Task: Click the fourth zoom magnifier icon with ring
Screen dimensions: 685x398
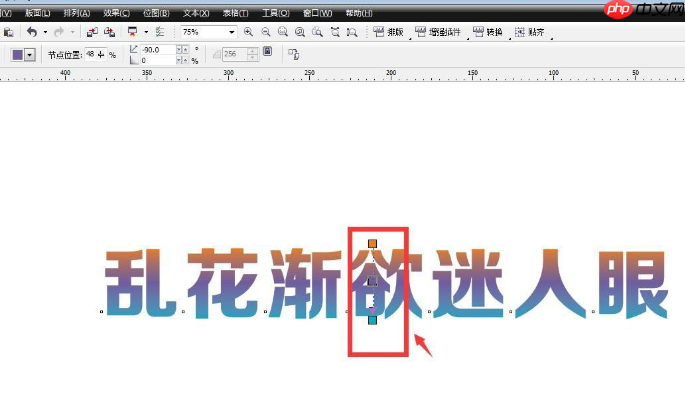Action: [300, 32]
